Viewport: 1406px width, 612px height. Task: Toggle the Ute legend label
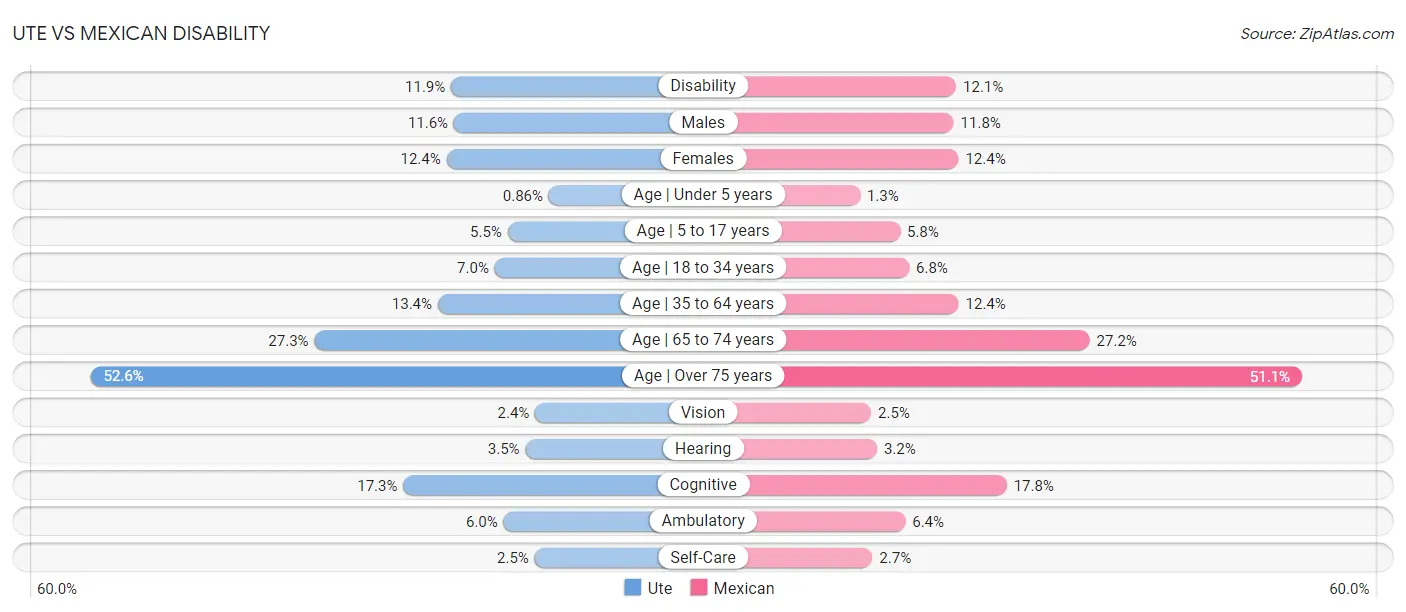pyautogui.click(x=660, y=588)
